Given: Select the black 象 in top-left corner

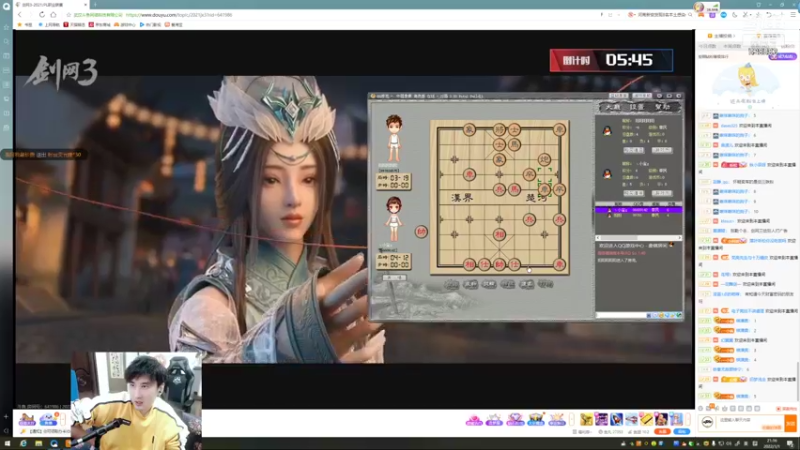Looking at the screenshot, I should coord(469,130).
